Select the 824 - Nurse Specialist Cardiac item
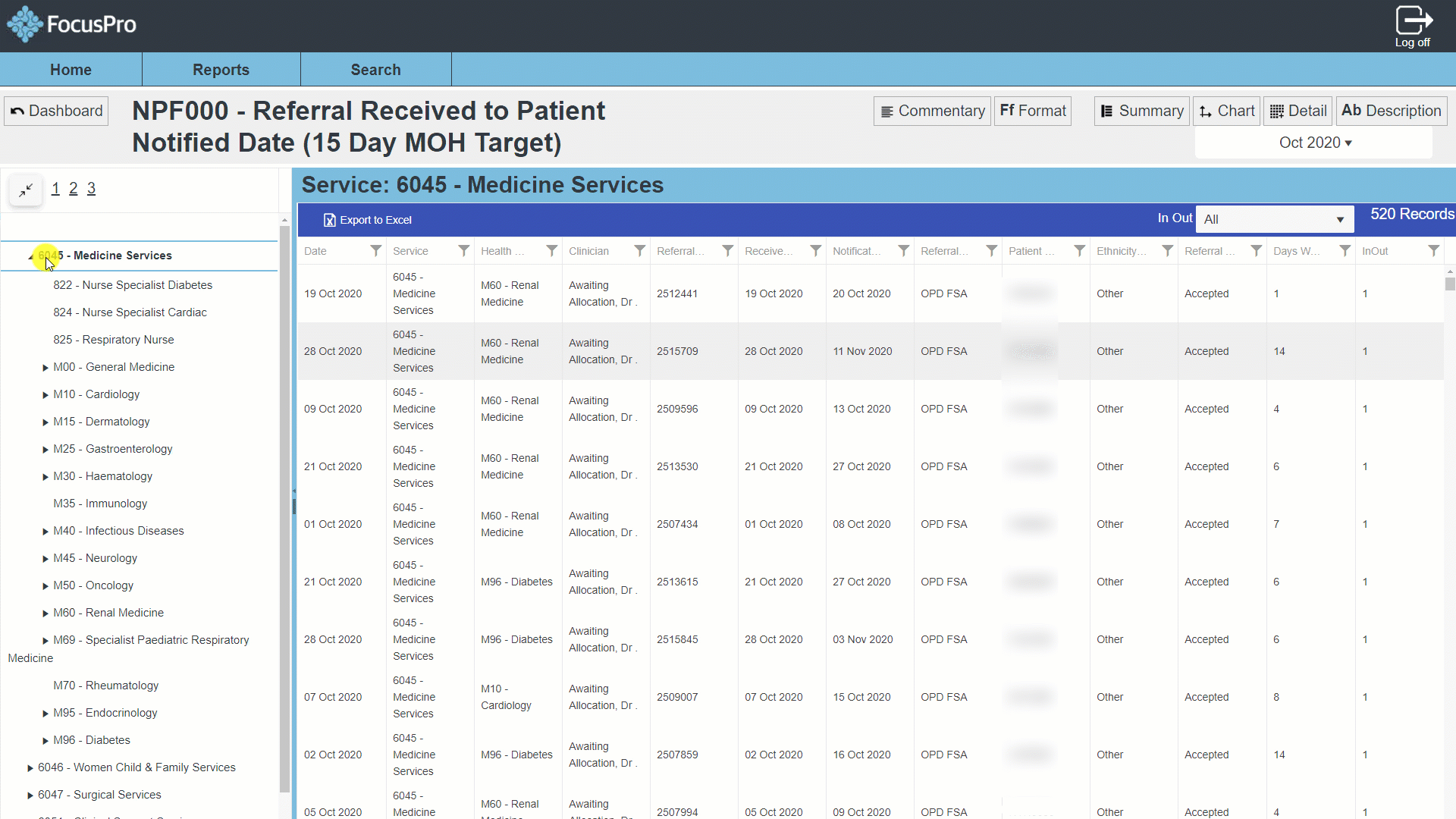 click(130, 312)
